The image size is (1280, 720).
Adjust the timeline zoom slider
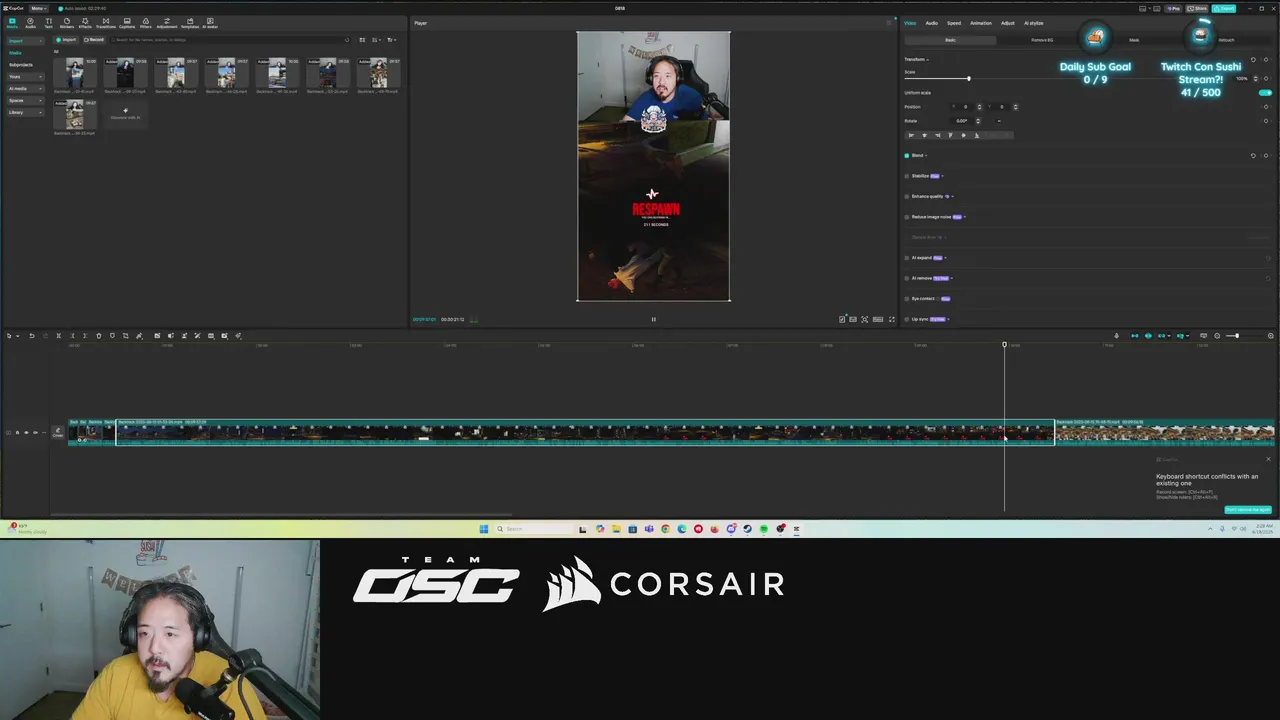pyautogui.click(x=1236, y=336)
